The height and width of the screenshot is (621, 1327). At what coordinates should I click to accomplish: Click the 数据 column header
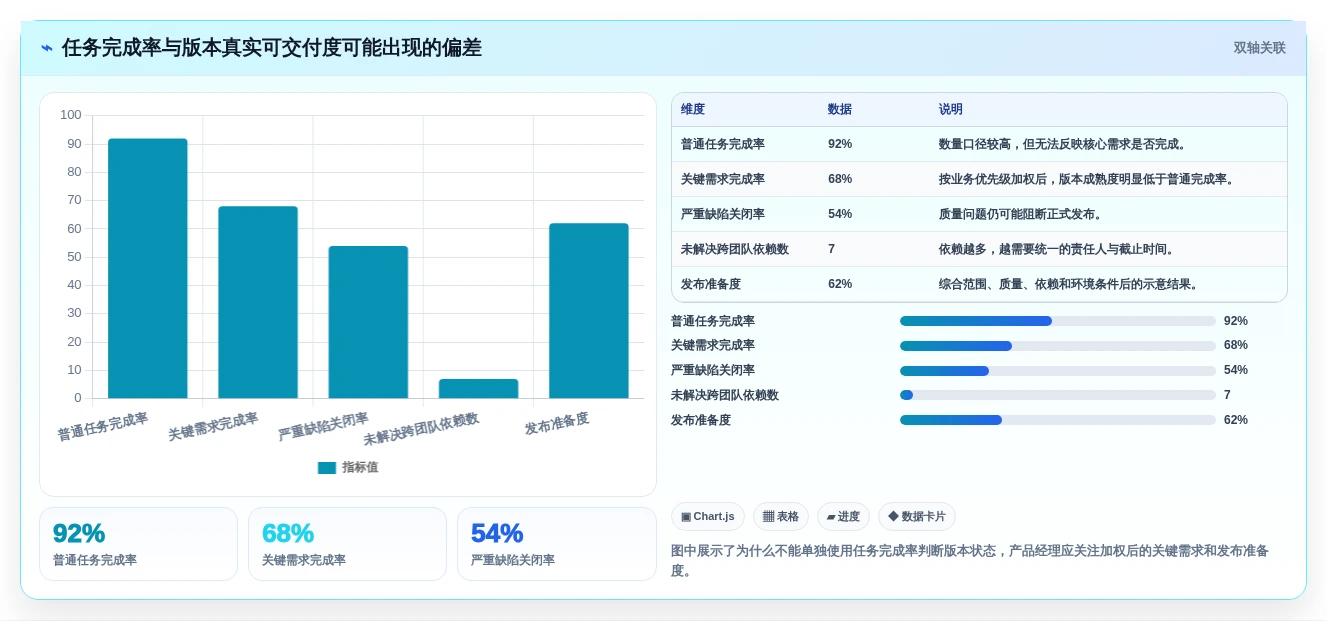[x=840, y=110]
